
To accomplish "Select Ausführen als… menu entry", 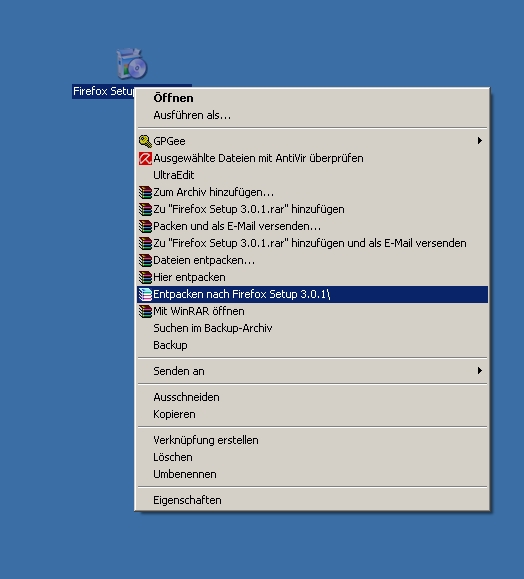I will (312, 115).
